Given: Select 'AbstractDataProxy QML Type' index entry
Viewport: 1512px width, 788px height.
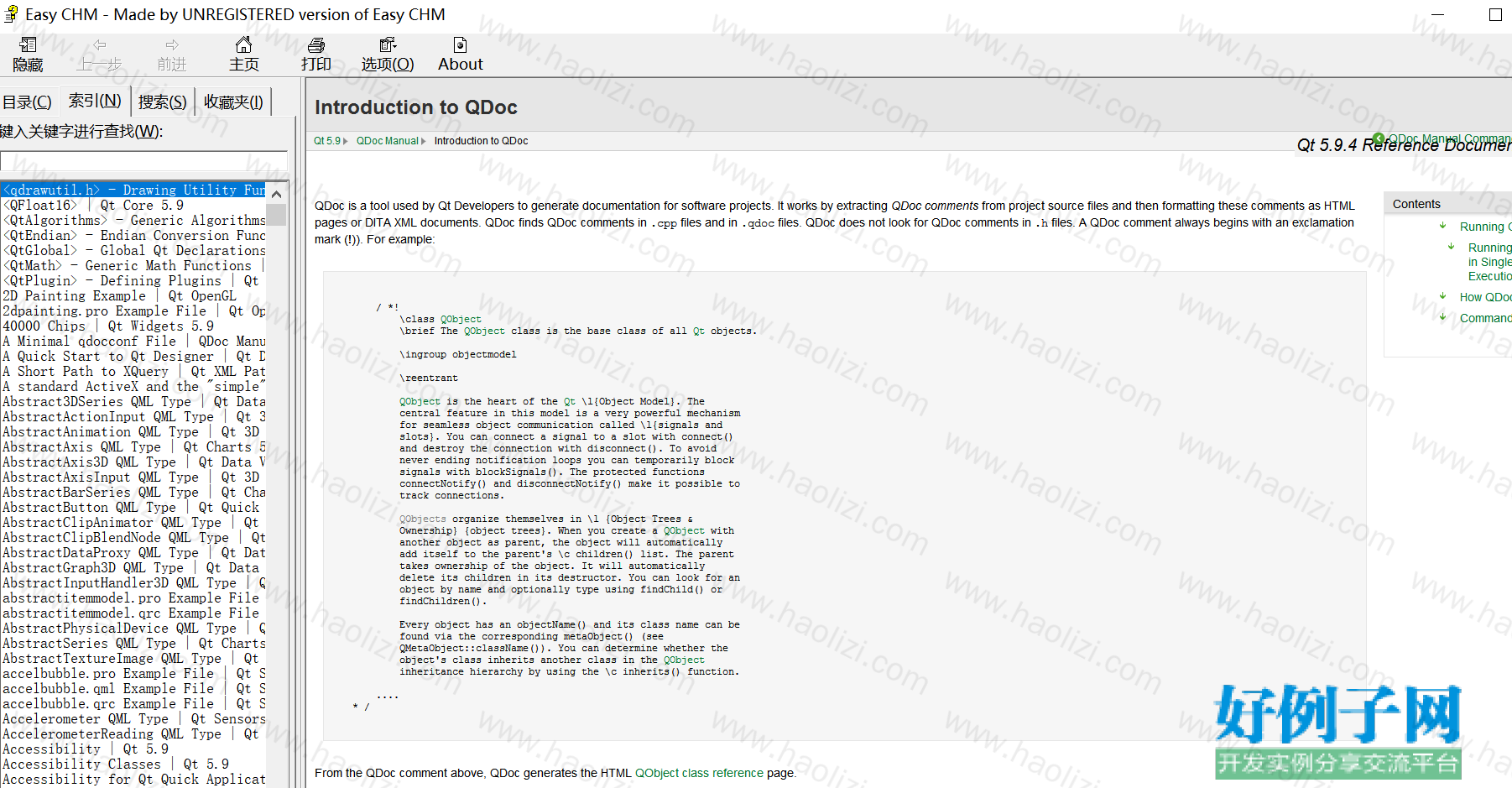Looking at the screenshot, I should click(133, 553).
